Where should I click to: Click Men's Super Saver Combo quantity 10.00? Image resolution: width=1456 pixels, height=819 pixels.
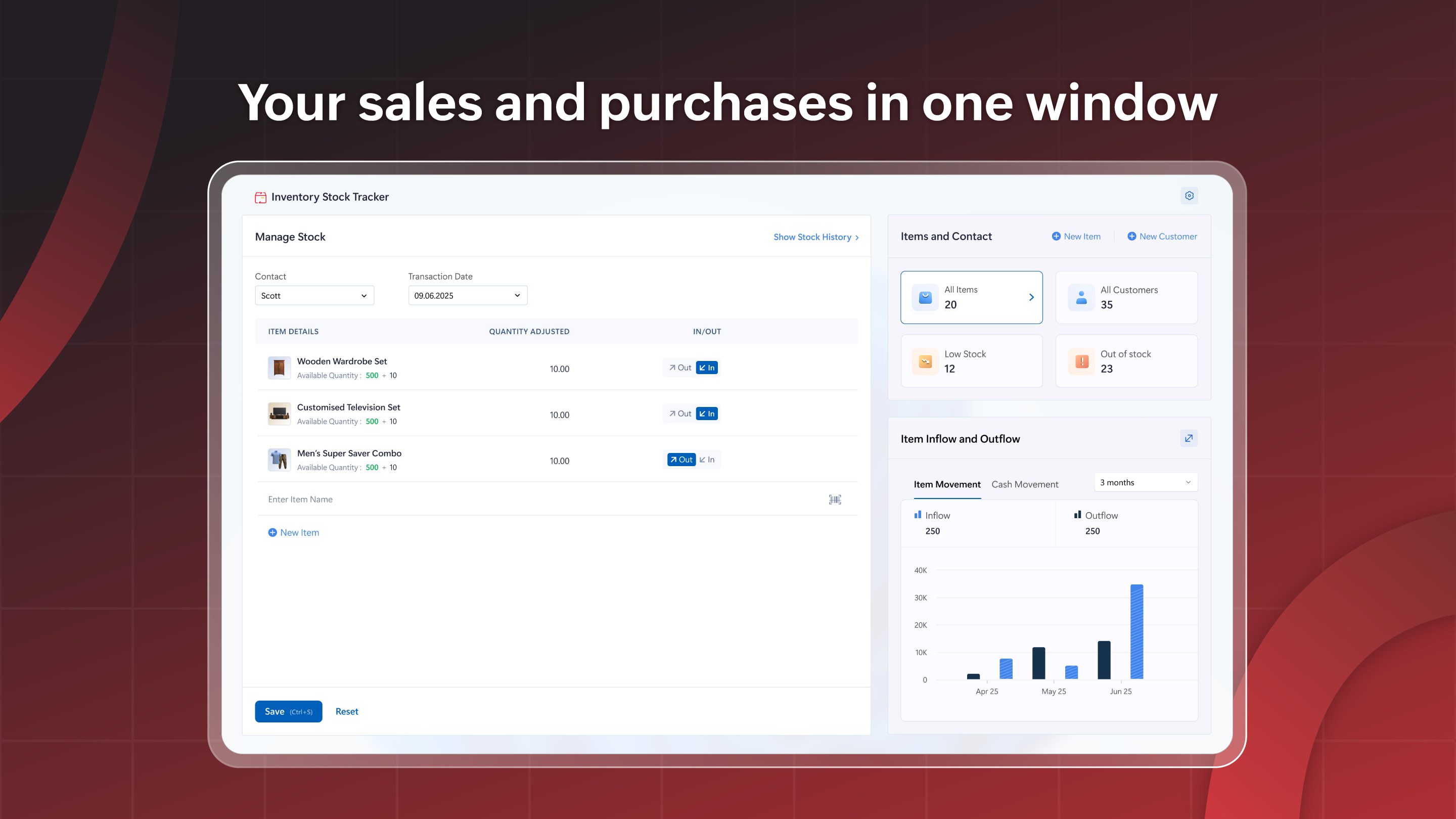click(x=559, y=461)
